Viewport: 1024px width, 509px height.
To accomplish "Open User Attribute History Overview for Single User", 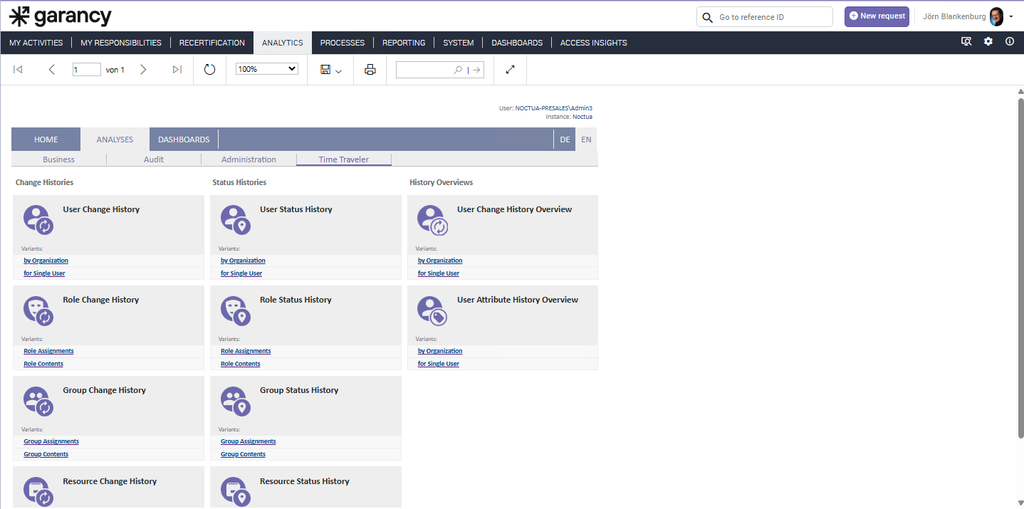I will [x=438, y=364].
